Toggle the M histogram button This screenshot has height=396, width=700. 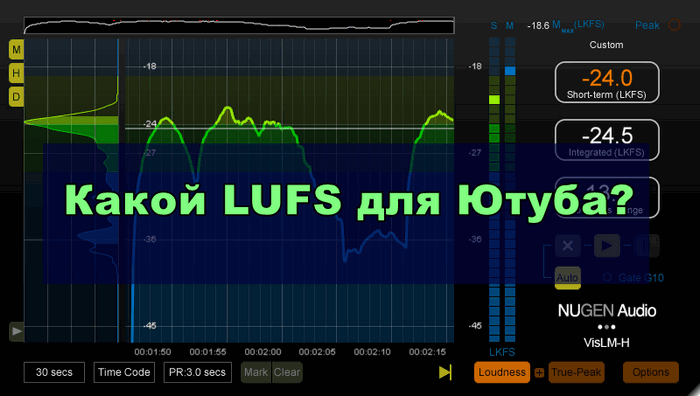17,50
